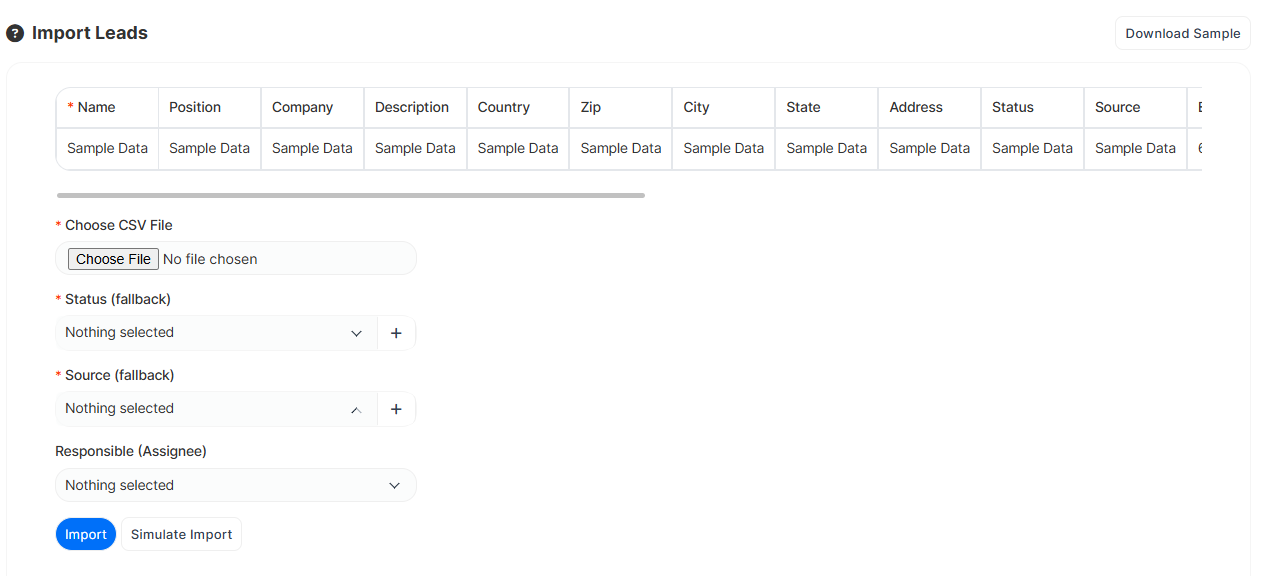Click the Simulate Import button
The width and height of the screenshot is (1275, 576).
[x=181, y=535]
